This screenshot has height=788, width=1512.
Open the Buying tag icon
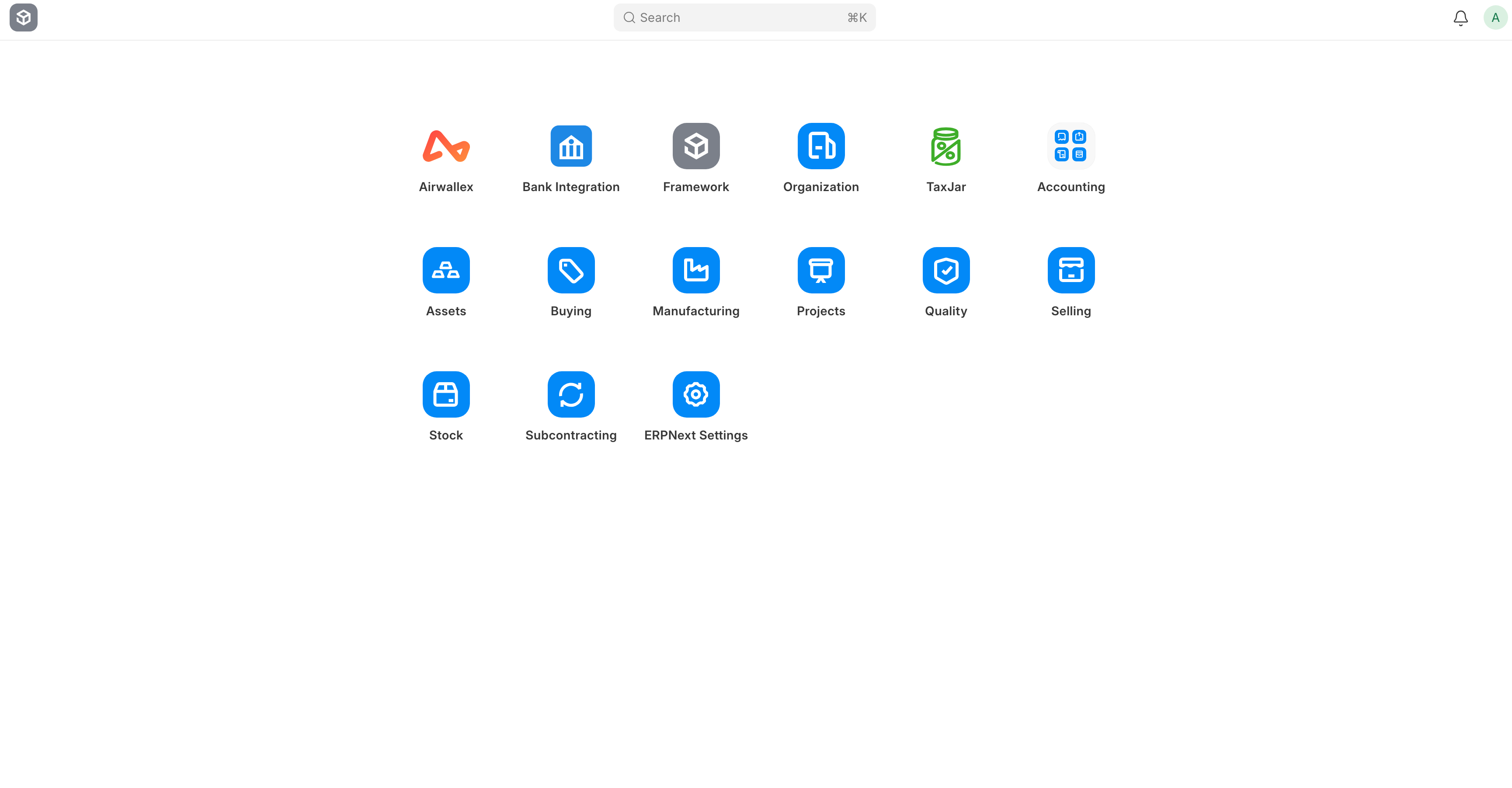click(x=571, y=270)
